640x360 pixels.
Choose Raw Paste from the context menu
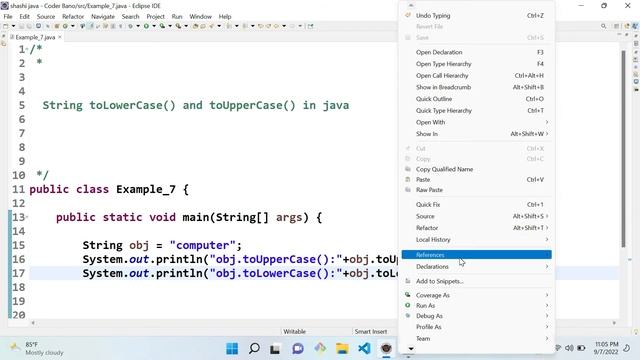tap(476, 190)
